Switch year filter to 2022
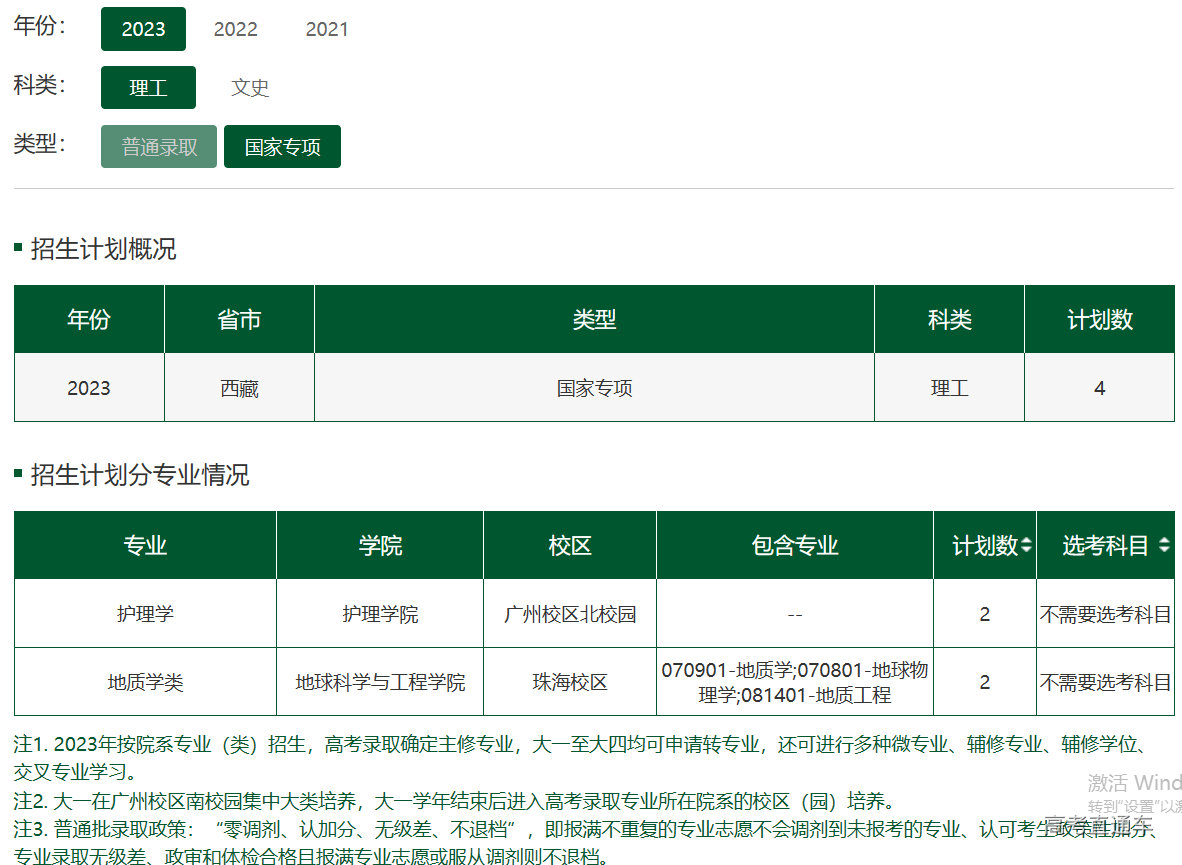 pyautogui.click(x=236, y=29)
